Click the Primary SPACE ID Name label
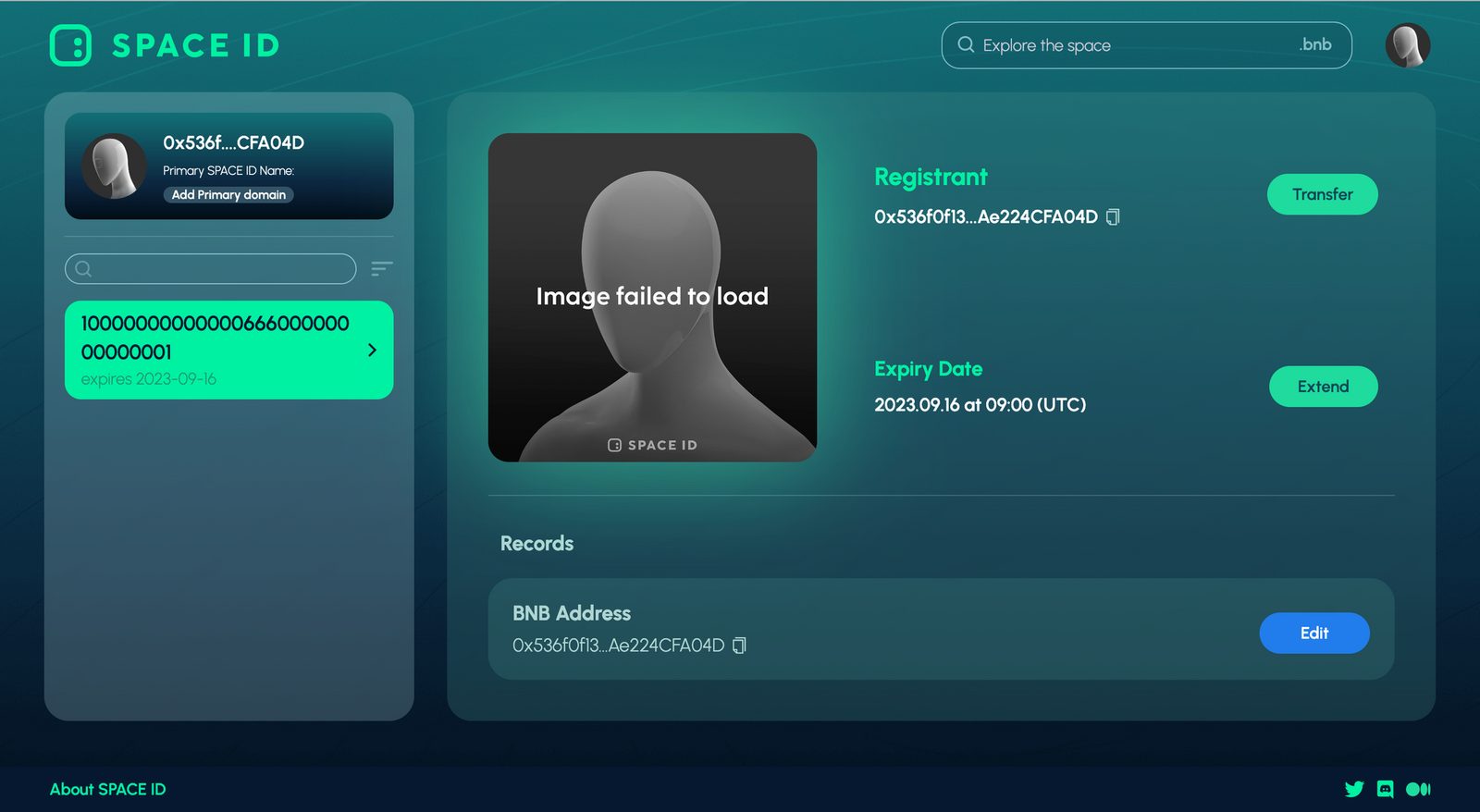This screenshot has height=812, width=1480. (228, 170)
